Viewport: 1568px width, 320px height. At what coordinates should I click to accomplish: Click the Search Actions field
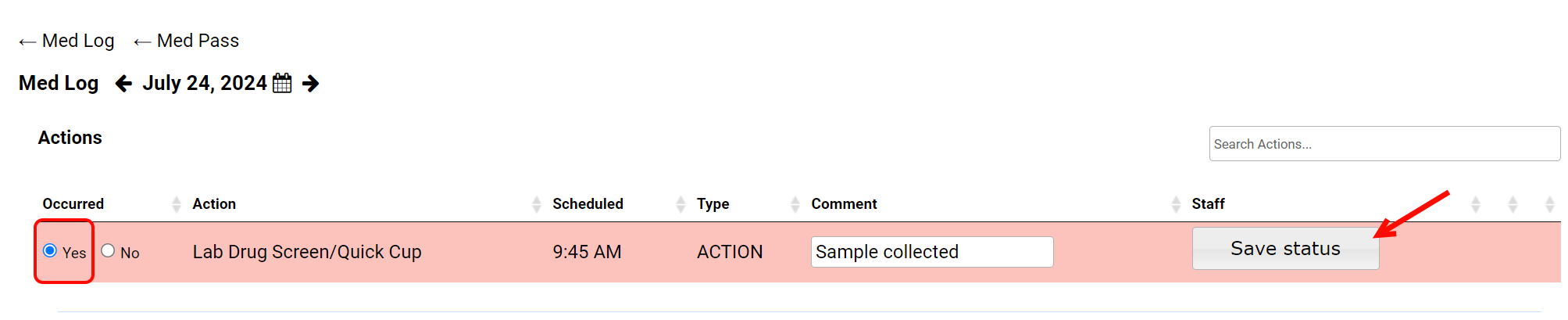1384,144
